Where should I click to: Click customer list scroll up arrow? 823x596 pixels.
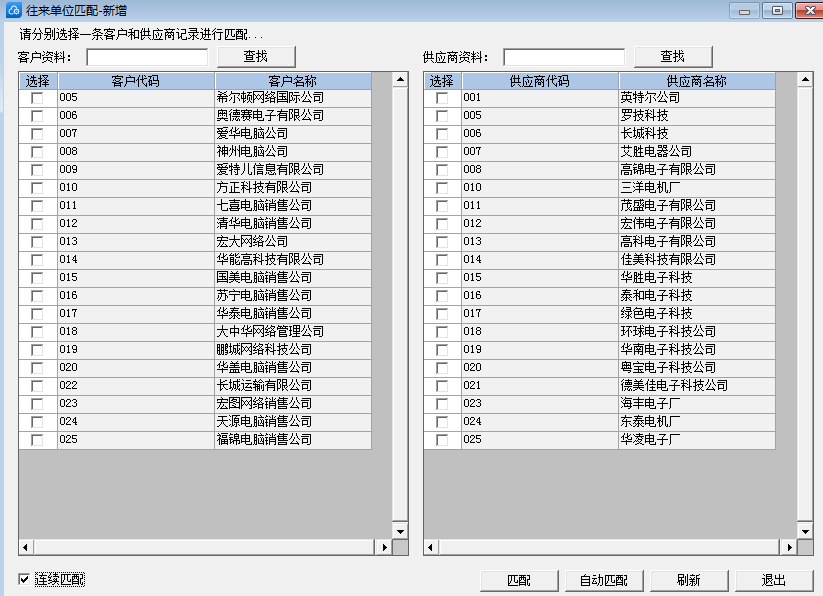tap(400, 80)
